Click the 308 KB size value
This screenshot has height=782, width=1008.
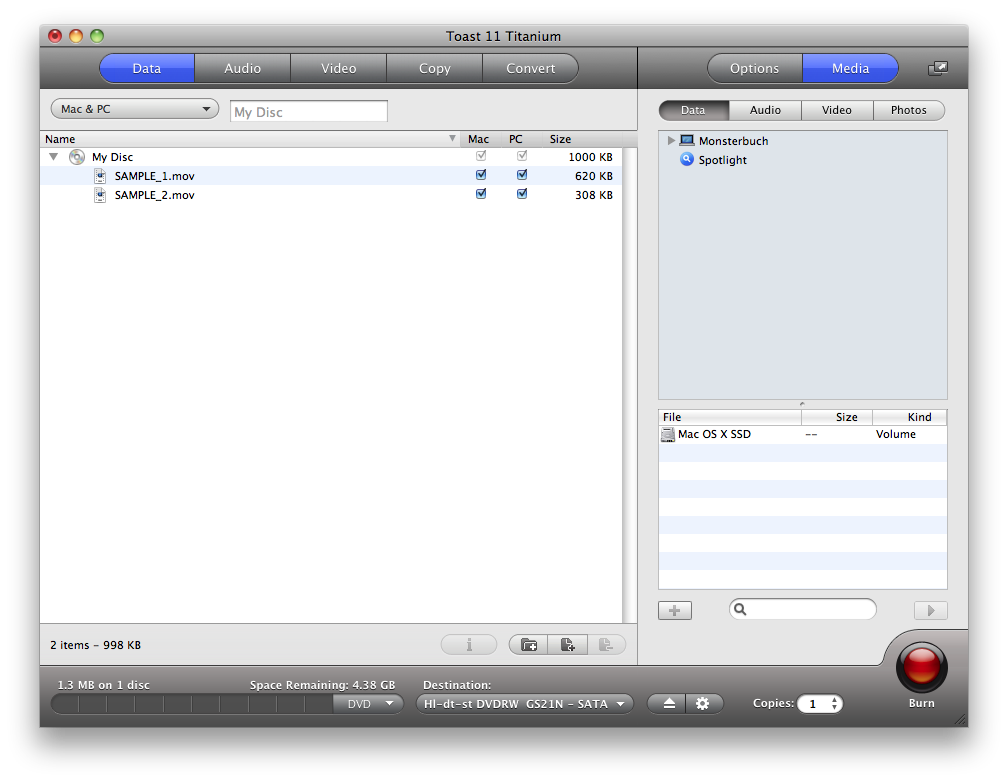pyautogui.click(x=593, y=195)
